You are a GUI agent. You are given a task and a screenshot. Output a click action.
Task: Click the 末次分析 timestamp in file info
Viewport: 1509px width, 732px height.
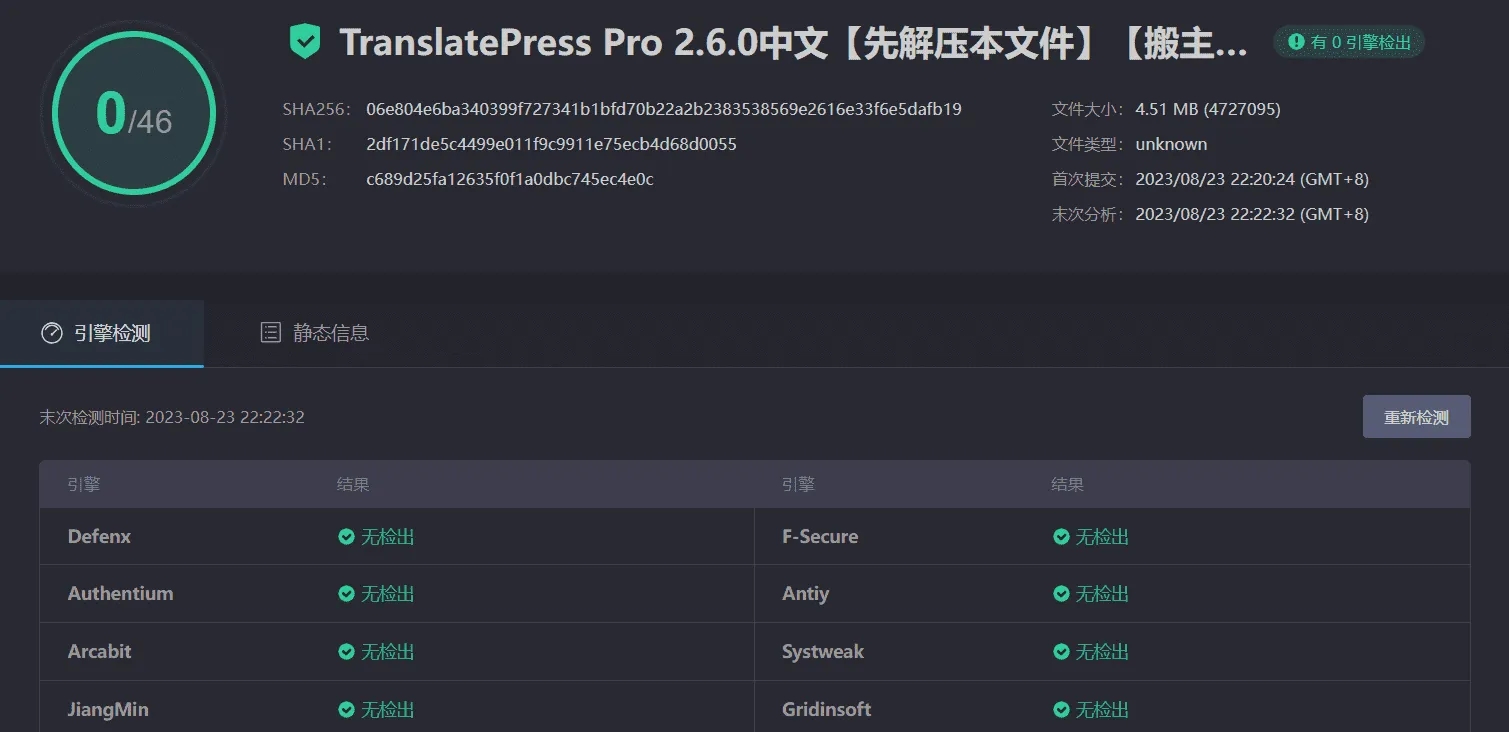[x=1252, y=214]
